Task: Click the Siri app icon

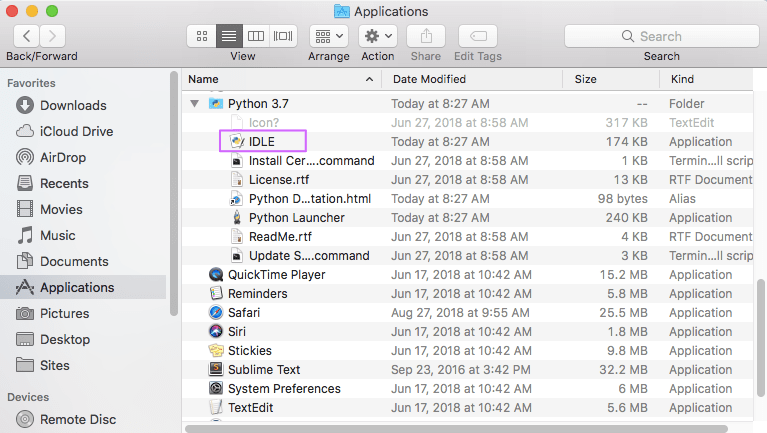Action: (x=216, y=332)
